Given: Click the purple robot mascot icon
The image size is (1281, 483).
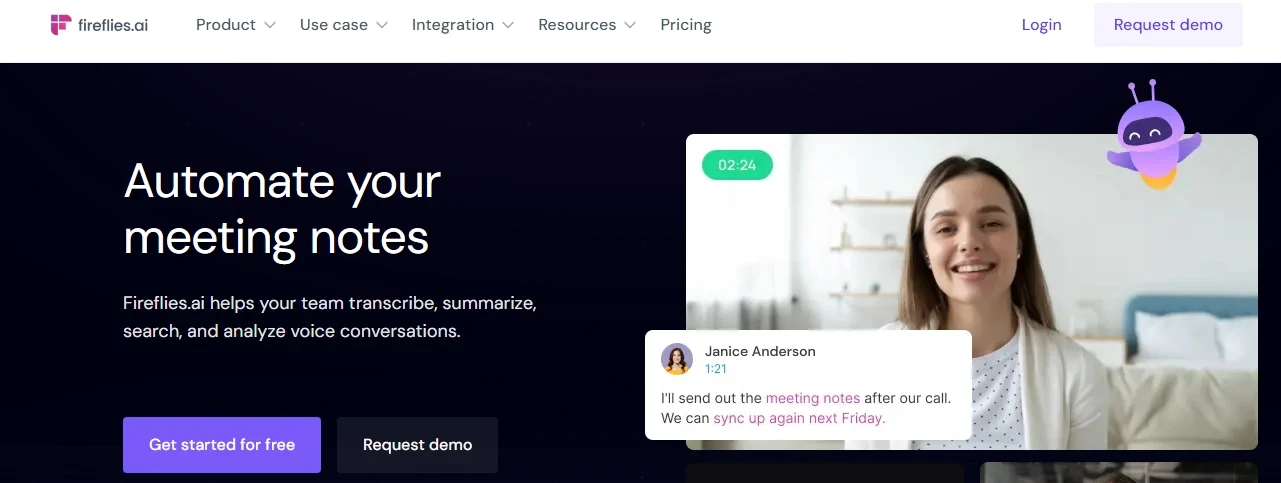Looking at the screenshot, I should (x=1154, y=135).
